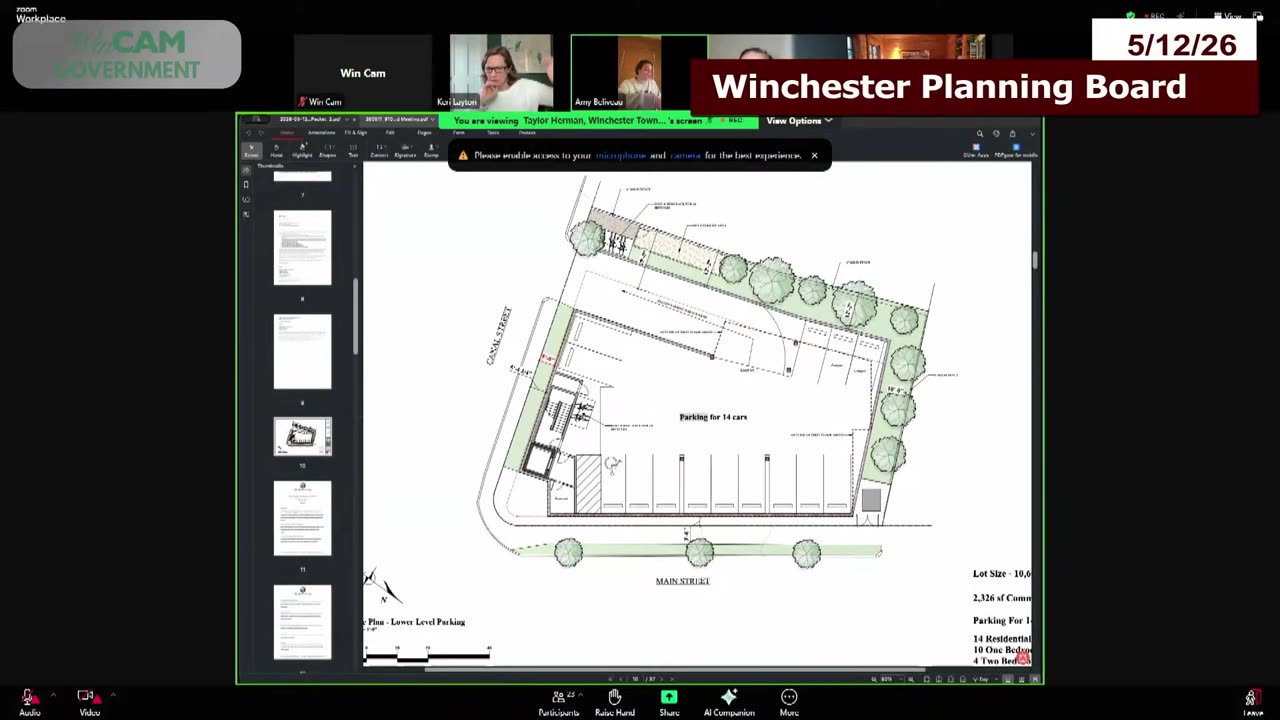1280x720 pixels.
Task: Open the Home tab in PDF viewer
Action: click(x=287, y=133)
